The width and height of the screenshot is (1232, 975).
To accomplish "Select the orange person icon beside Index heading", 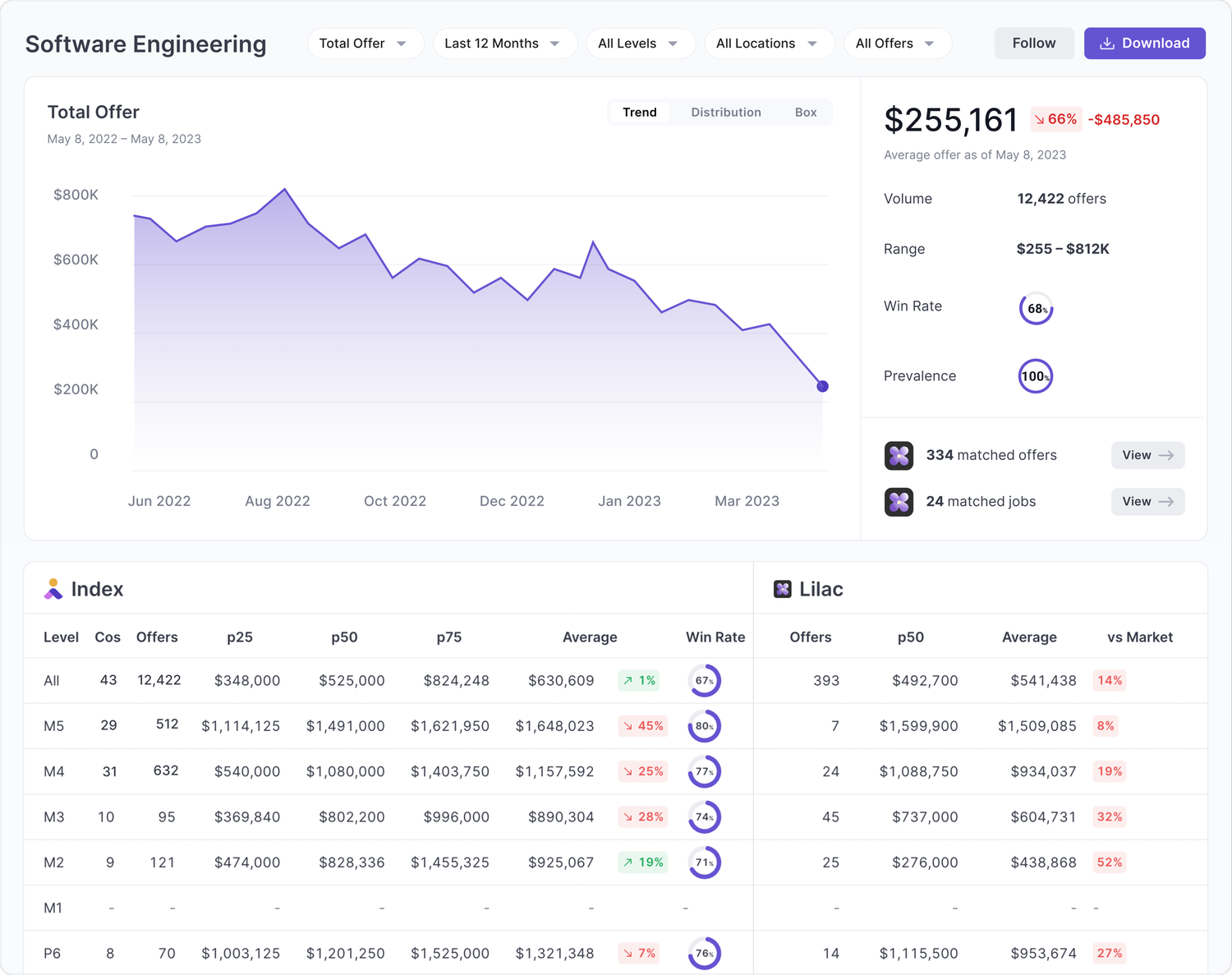I will pyautogui.click(x=53, y=588).
